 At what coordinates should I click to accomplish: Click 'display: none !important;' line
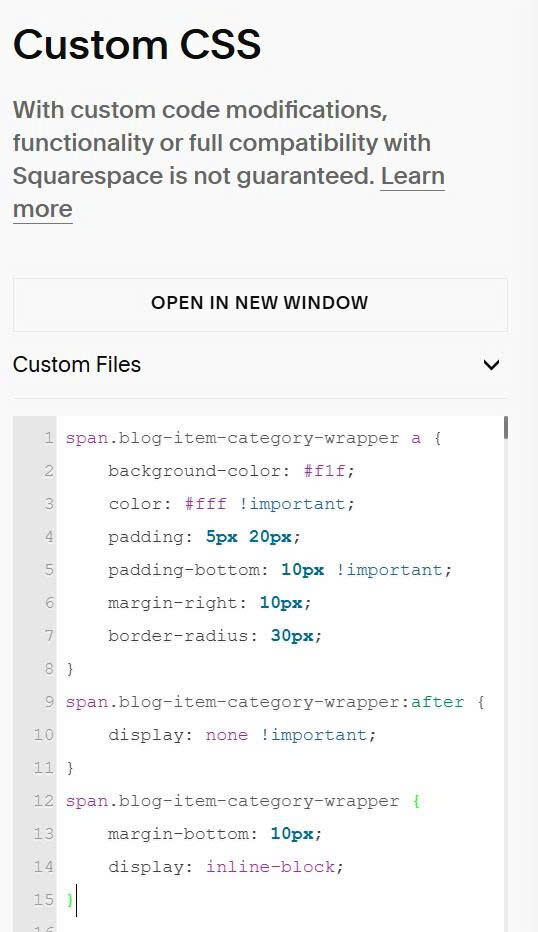(242, 735)
